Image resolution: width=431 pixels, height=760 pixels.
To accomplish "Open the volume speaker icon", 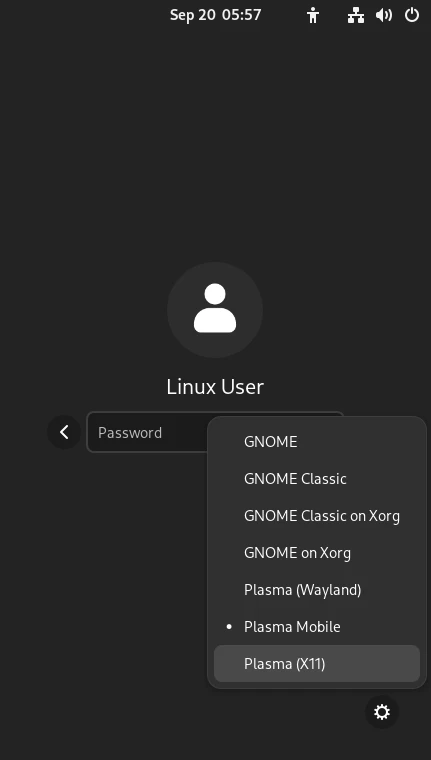I will pyautogui.click(x=383, y=16).
